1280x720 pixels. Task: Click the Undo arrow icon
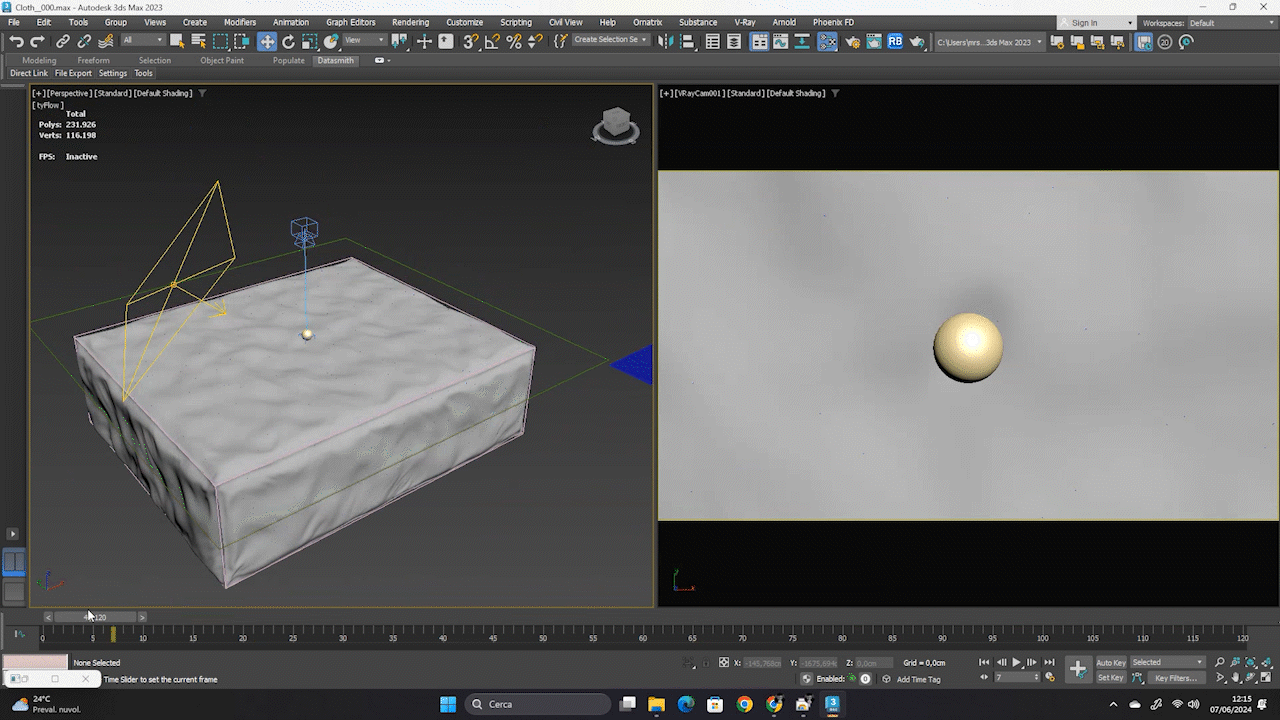tap(16, 41)
